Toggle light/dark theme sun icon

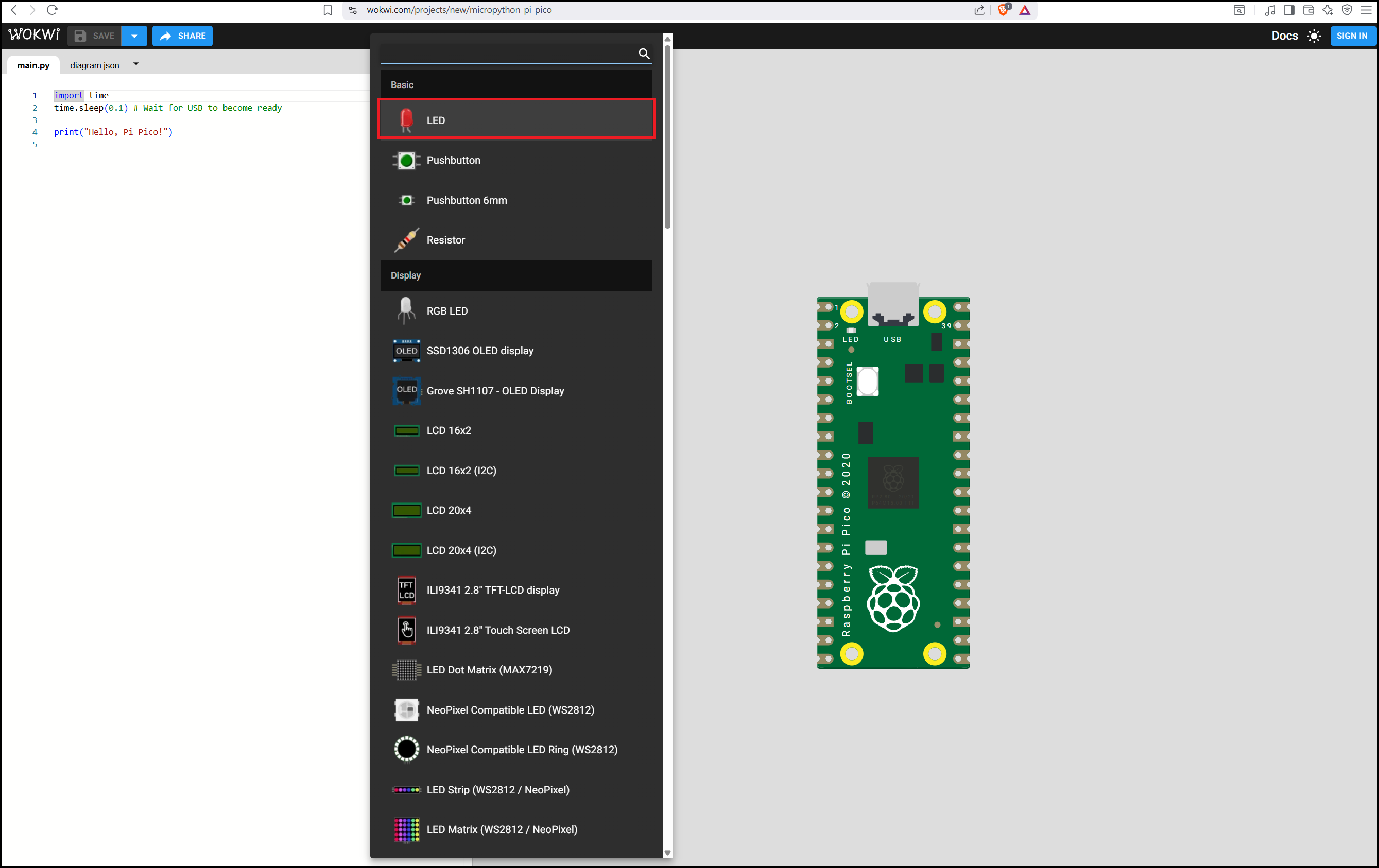click(1314, 36)
